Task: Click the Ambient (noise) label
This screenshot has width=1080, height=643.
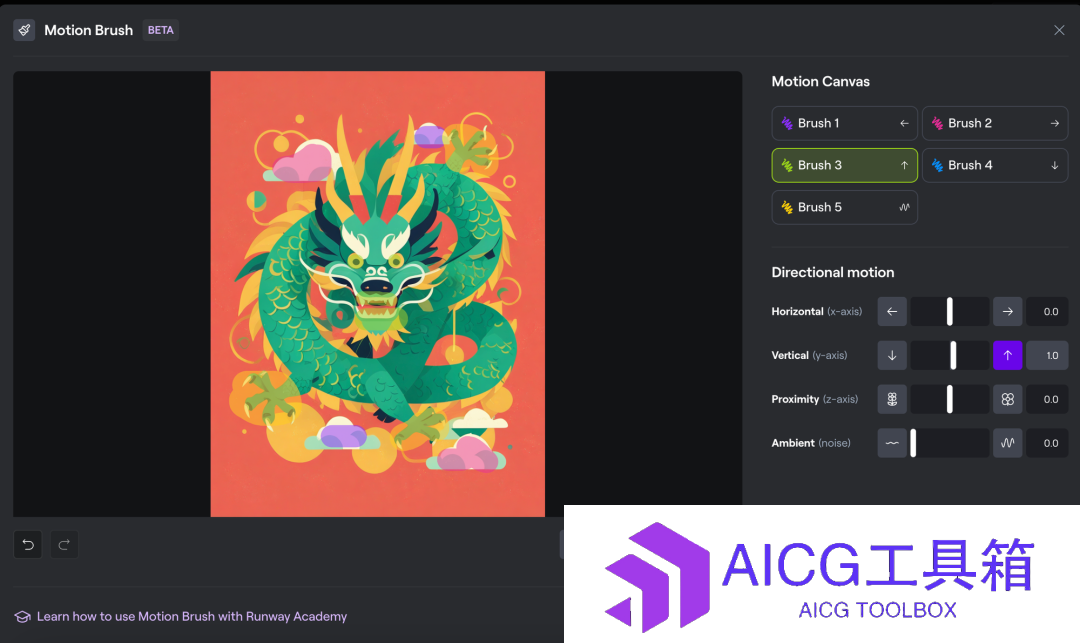Action: click(x=811, y=443)
